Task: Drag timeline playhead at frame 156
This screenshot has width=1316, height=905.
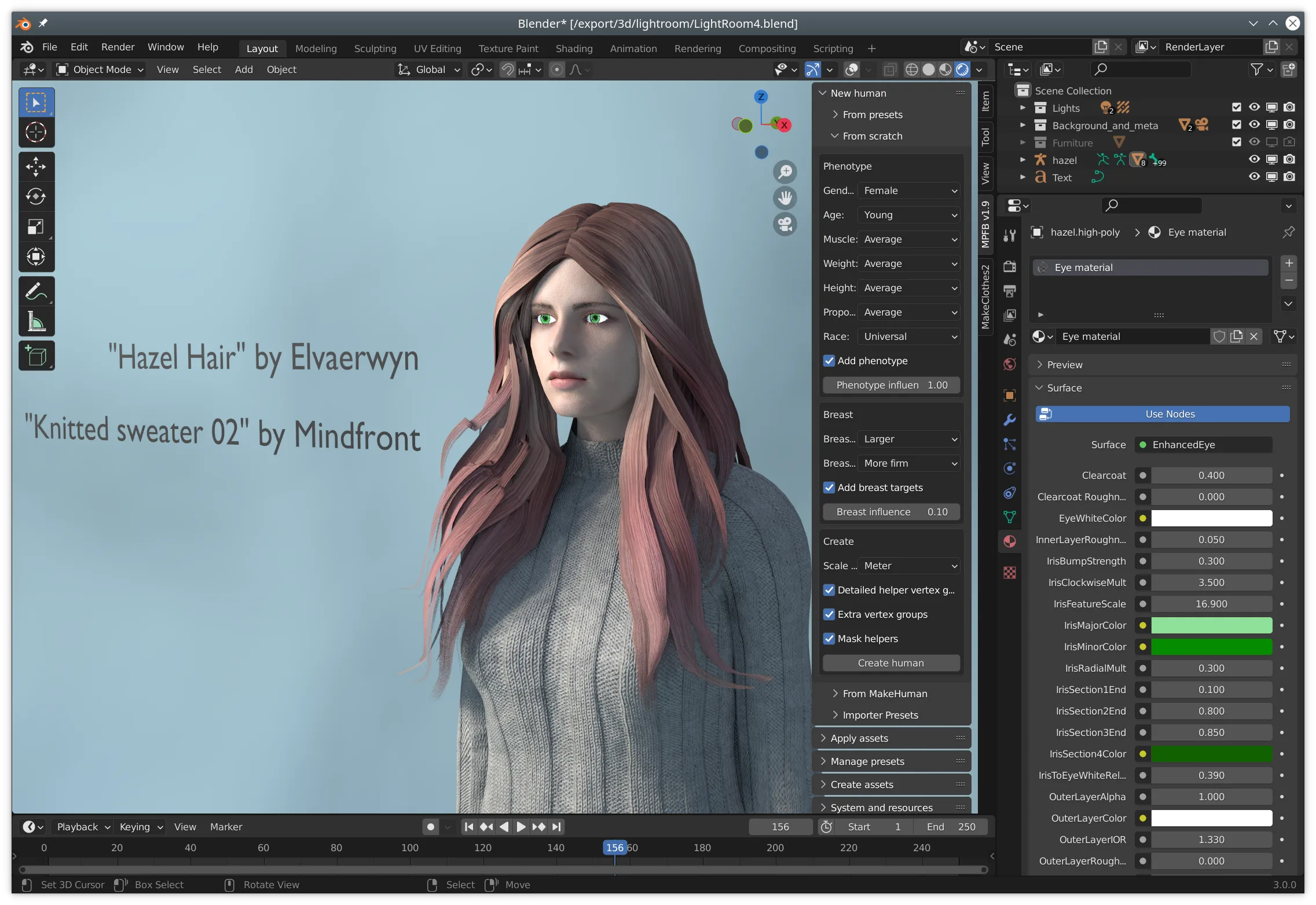Action: 614,848
